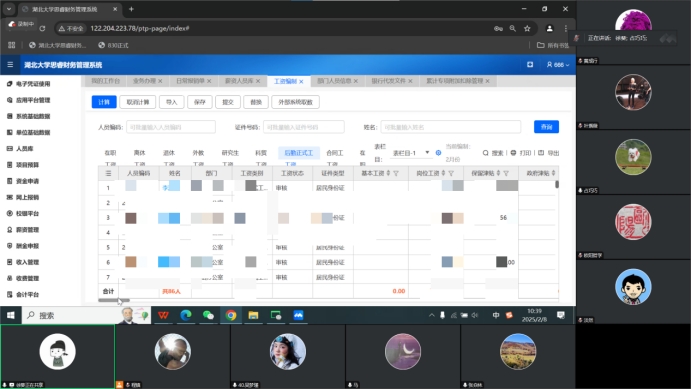Switch to the 银行代发文件 tab
Screen dimensions: 692x389
point(388,81)
